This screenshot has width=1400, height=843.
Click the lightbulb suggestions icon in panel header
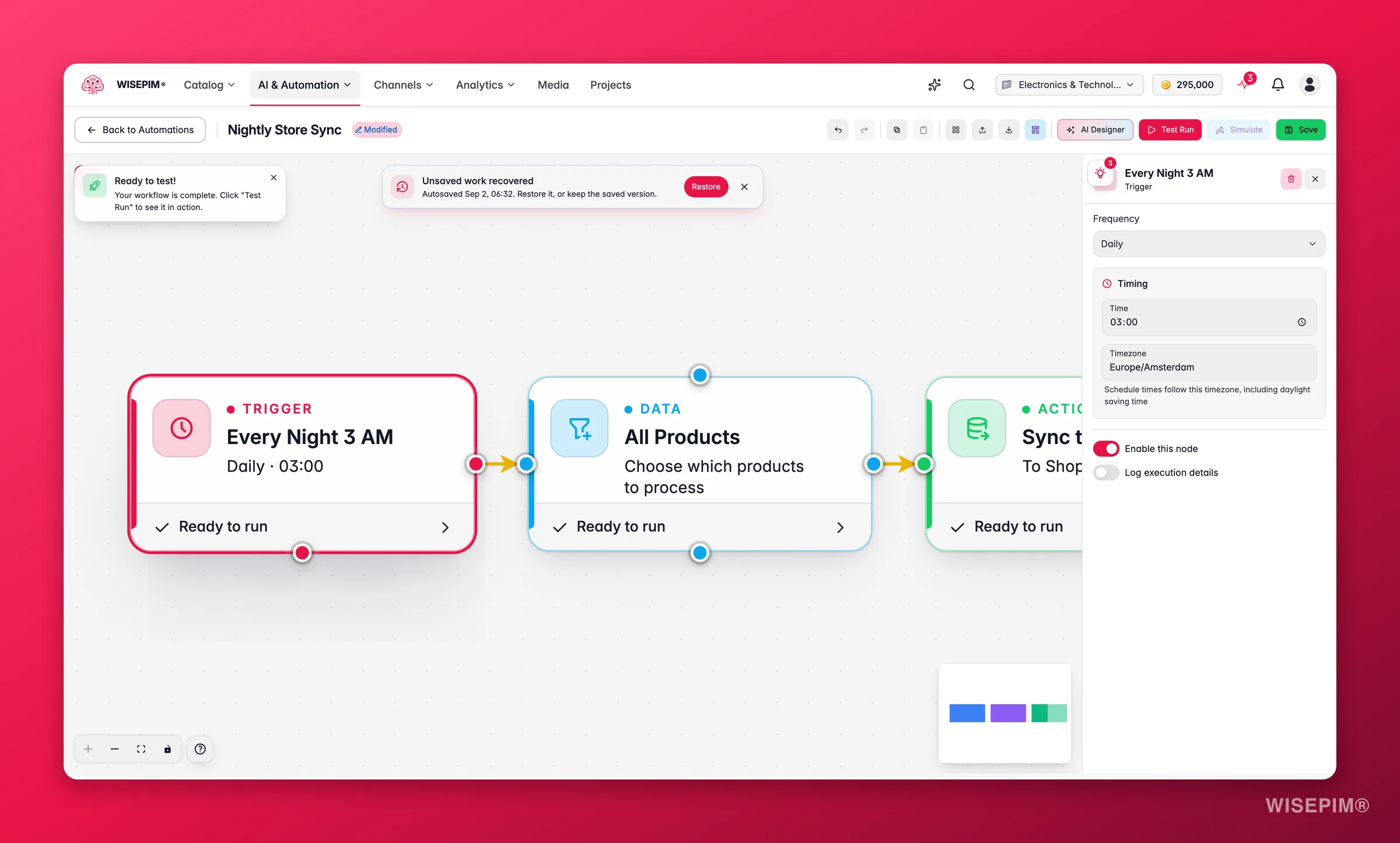(1101, 173)
